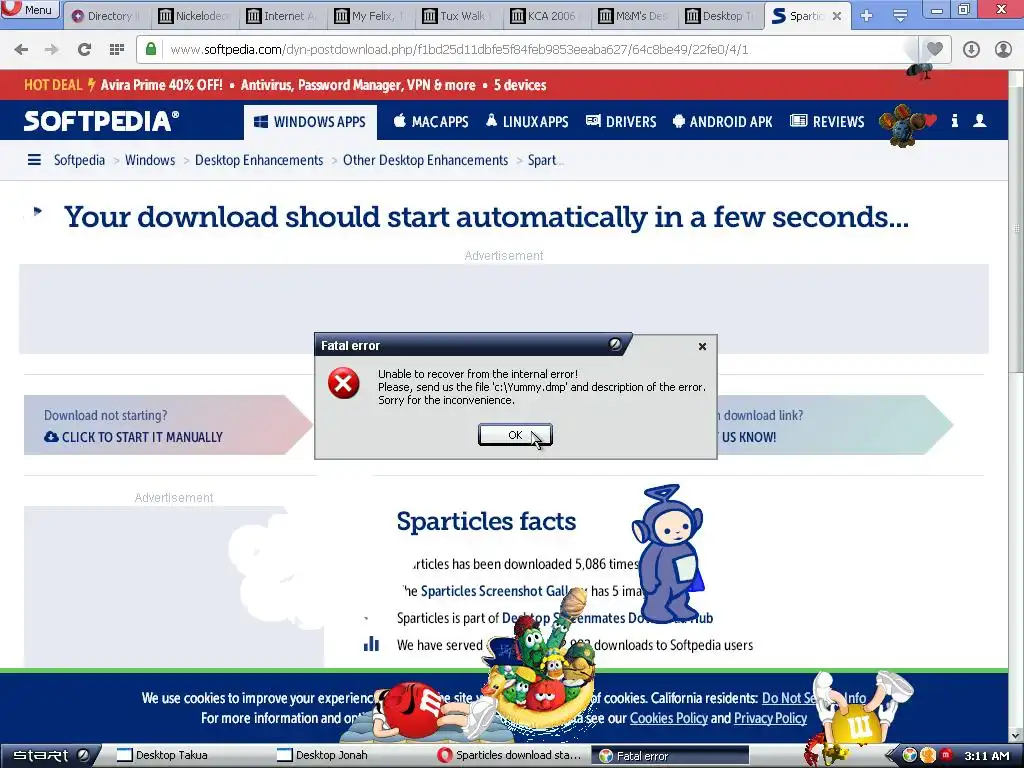1024x768 pixels.
Task: Open the Windows Apps section
Action: [310, 122]
